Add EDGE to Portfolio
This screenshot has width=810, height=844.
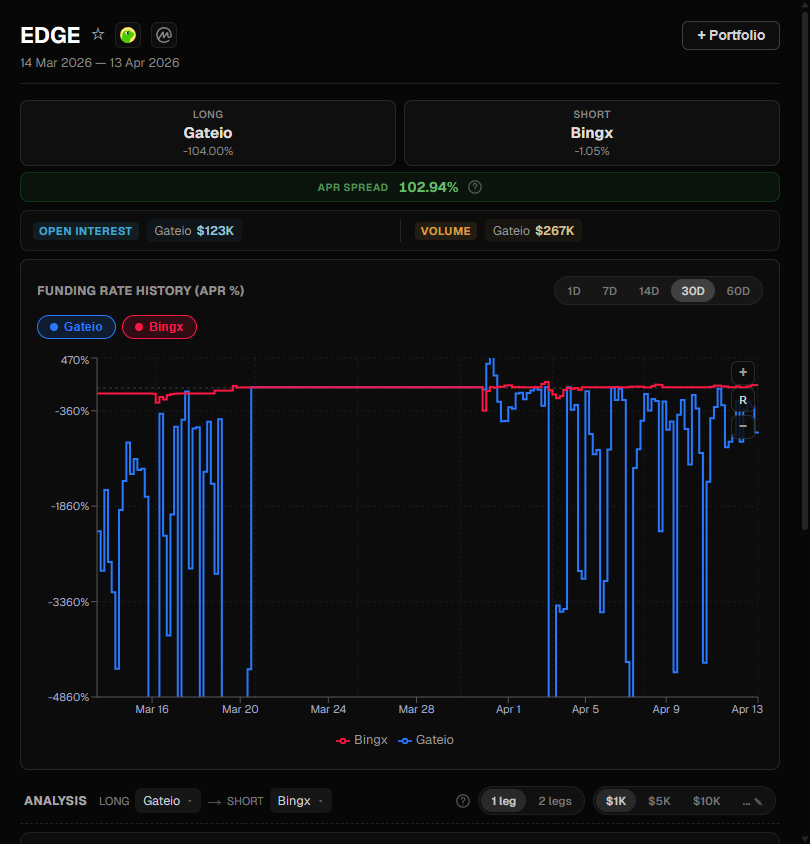coord(730,35)
